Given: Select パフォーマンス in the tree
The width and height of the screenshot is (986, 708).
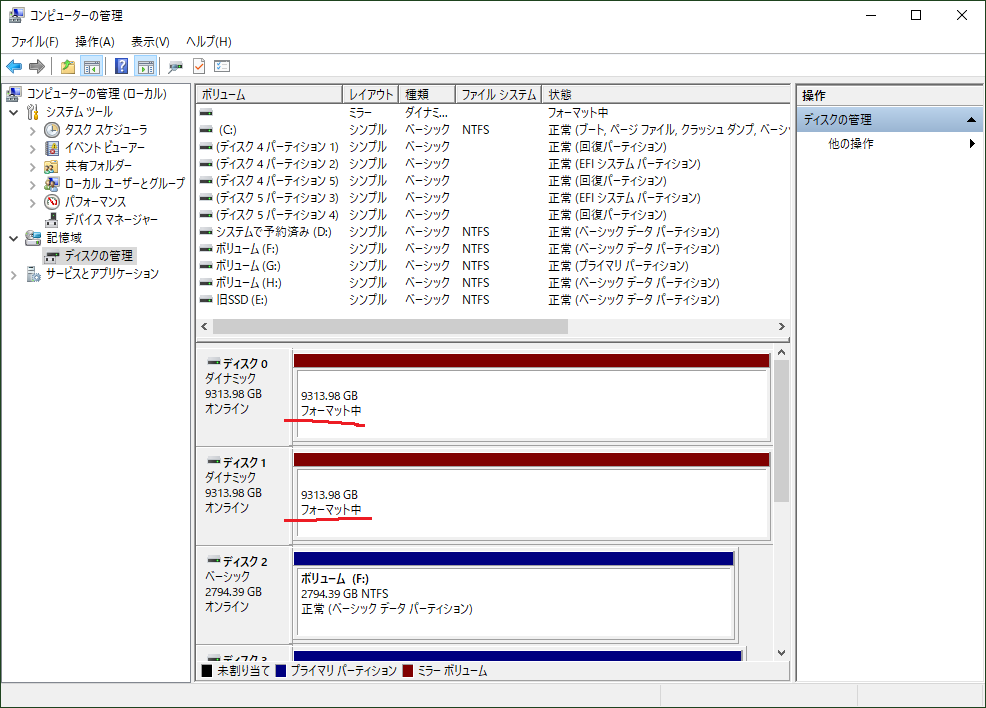Looking at the screenshot, I should click(95, 202).
